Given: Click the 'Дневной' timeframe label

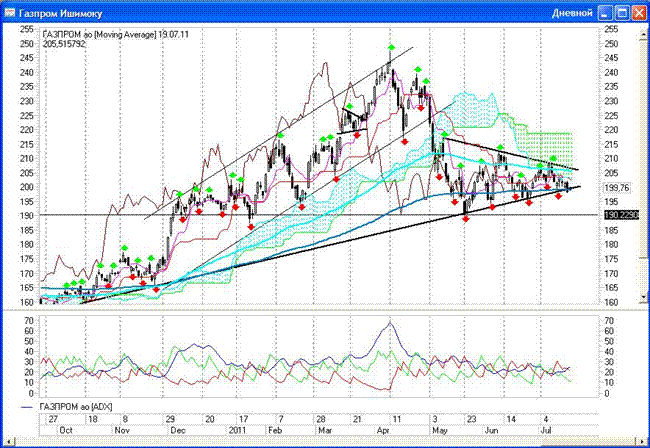Looking at the screenshot, I should click(x=572, y=13).
